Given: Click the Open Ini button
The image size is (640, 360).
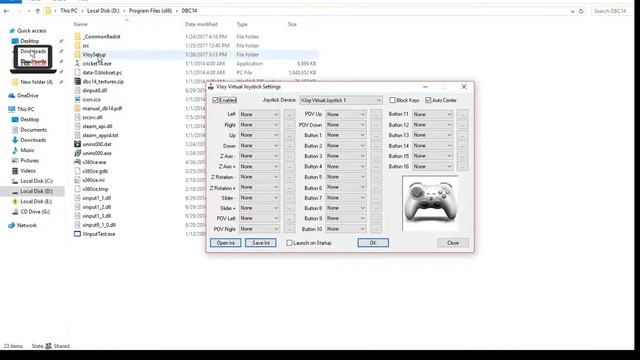Looking at the screenshot, I should pos(226,243).
